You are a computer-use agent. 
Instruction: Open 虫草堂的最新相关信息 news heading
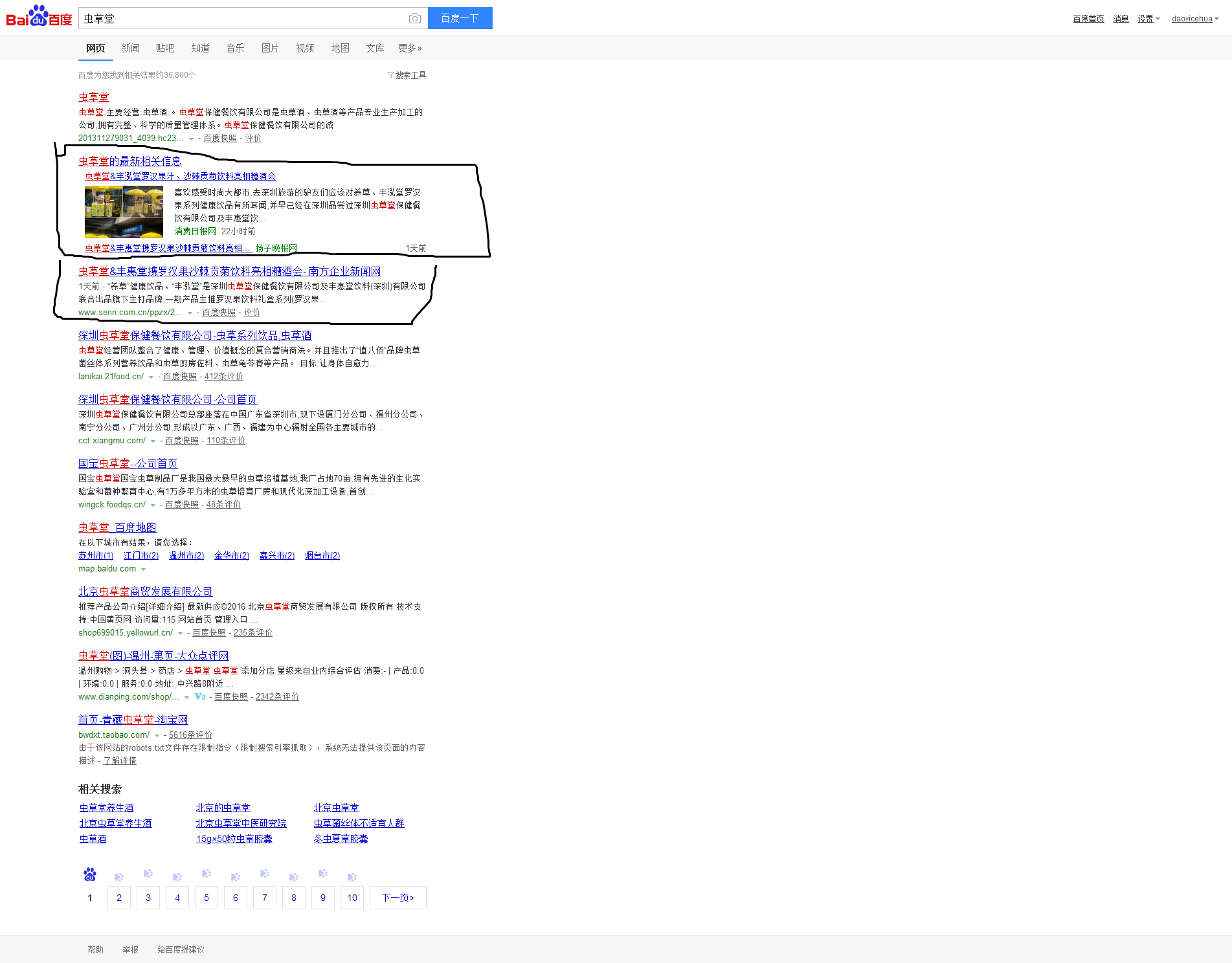(130, 161)
